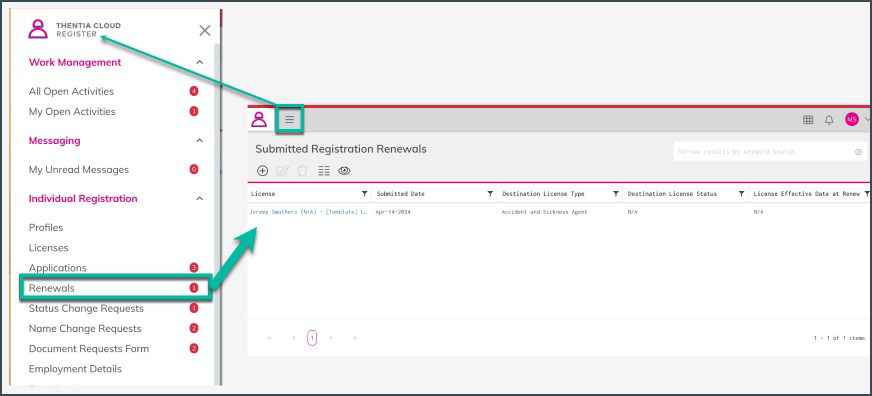Close the Thentia Cloud side menu
872x396 pixels.
pyautogui.click(x=205, y=31)
